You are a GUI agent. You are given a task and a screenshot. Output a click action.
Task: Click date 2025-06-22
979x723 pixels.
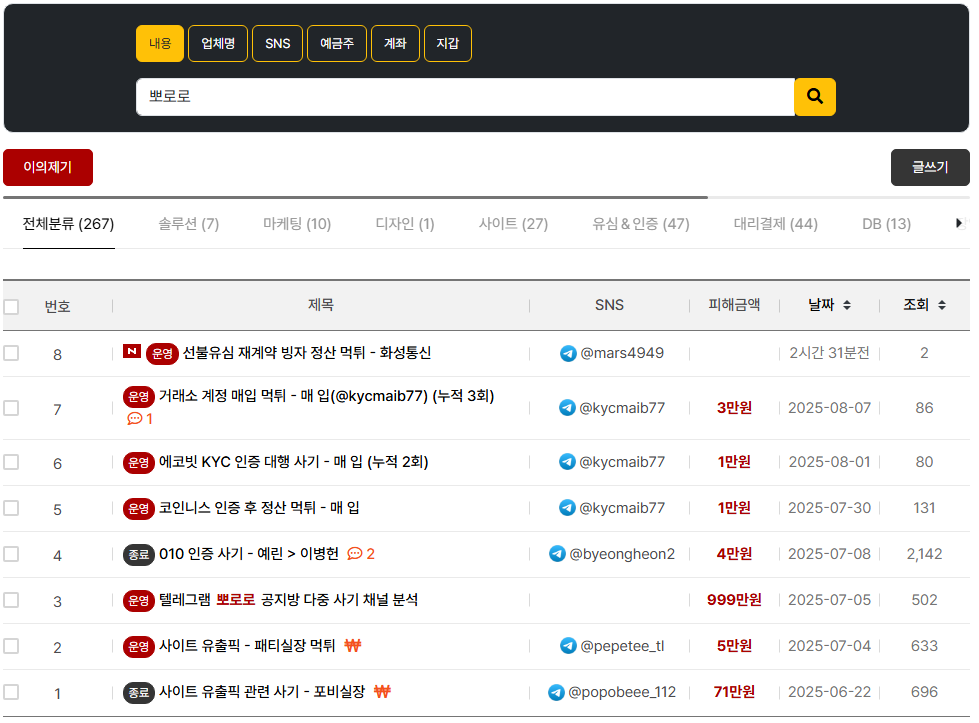[829, 692]
